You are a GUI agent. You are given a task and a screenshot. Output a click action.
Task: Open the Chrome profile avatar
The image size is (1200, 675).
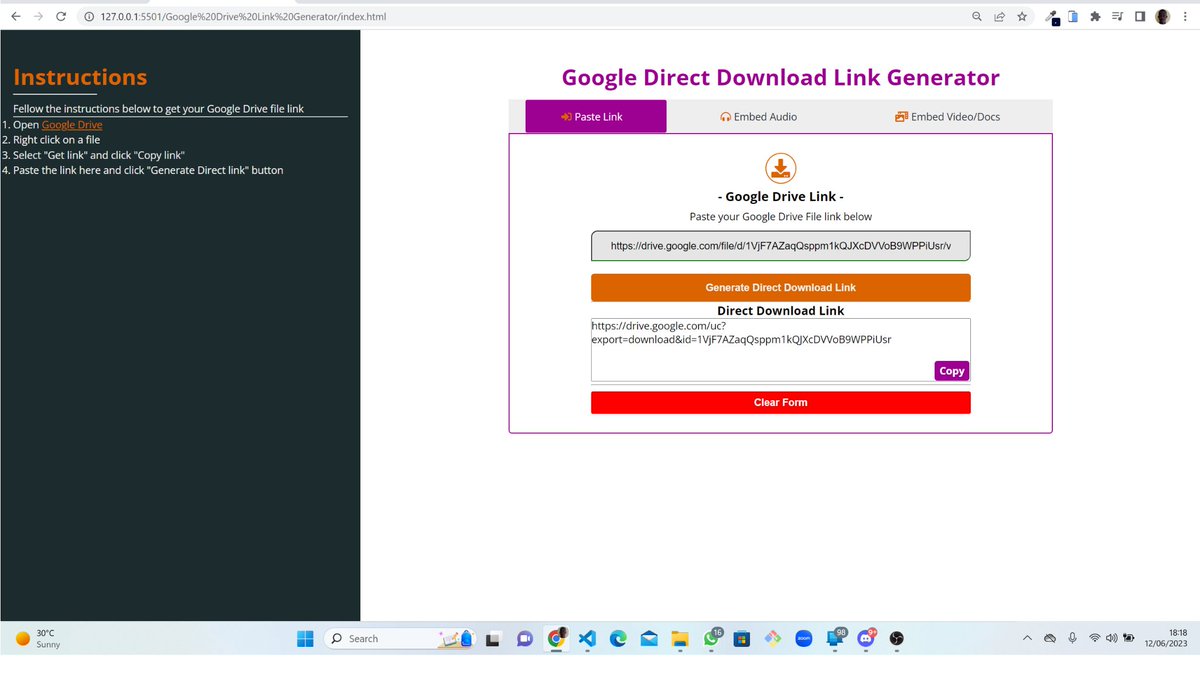point(1162,17)
